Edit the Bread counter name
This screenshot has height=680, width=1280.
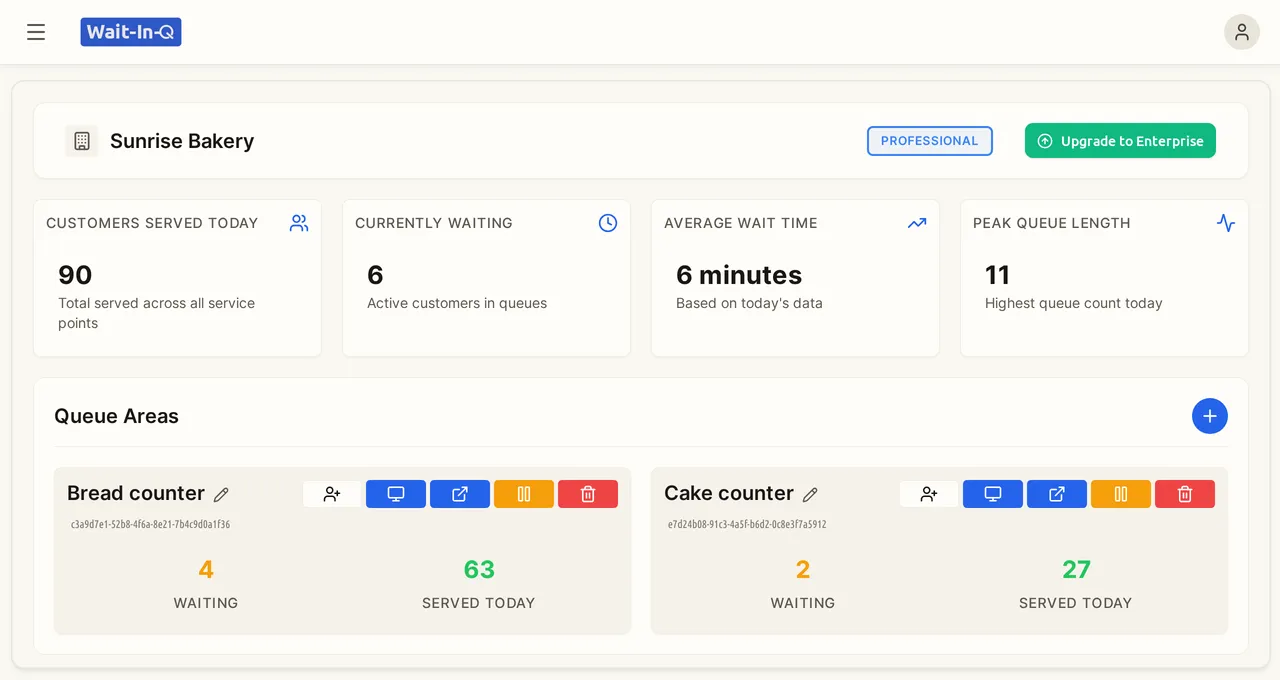coord(222,494)
